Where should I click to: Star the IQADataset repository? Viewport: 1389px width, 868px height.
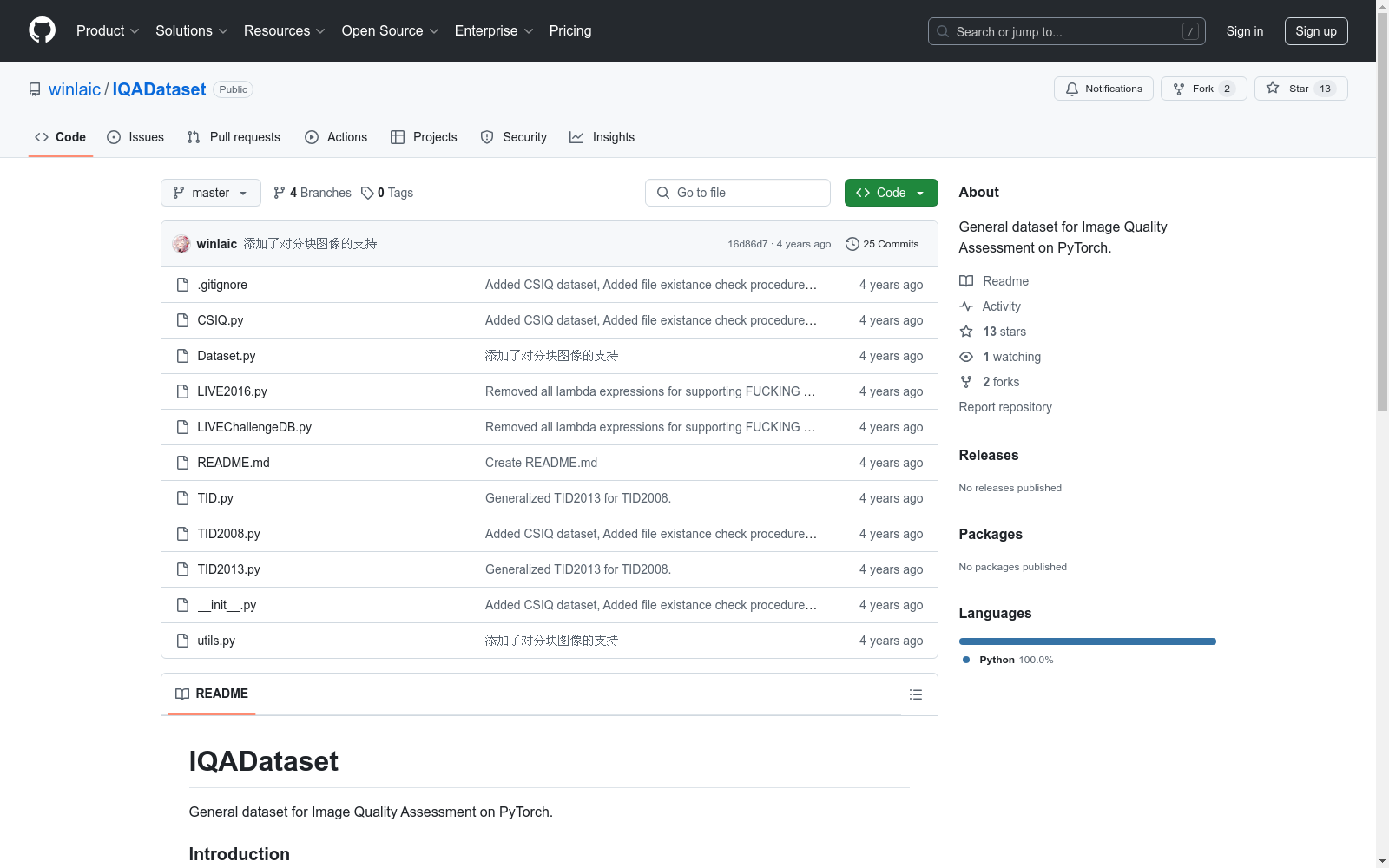pyautogui.click(x=1300, y=89)
